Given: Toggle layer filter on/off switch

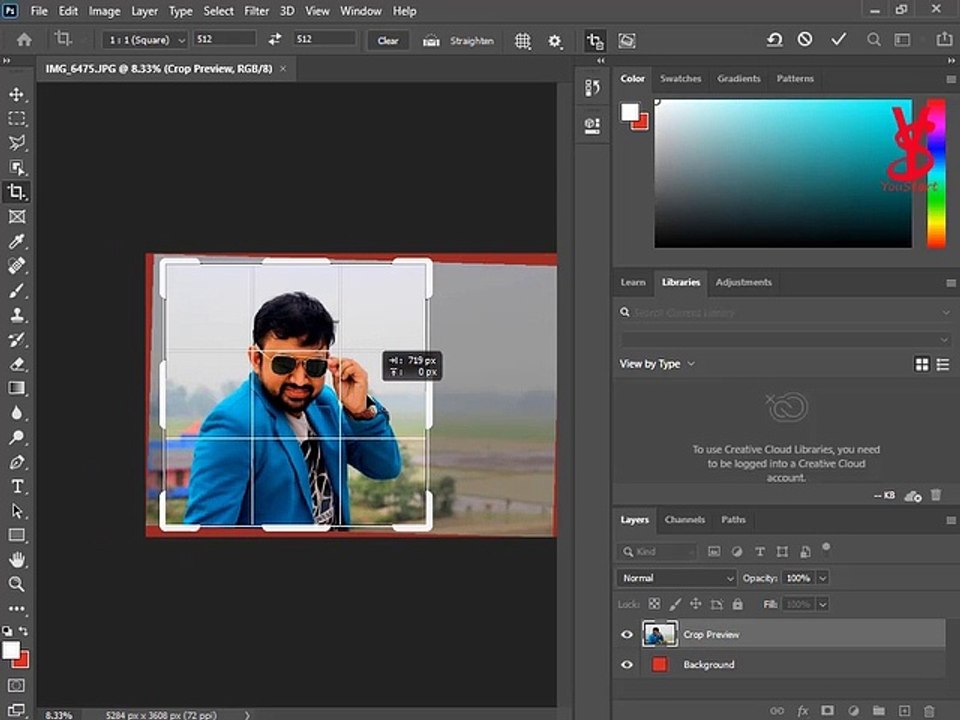Looking at the screenshot, I should pyautogui.click(x=826, y=546).
